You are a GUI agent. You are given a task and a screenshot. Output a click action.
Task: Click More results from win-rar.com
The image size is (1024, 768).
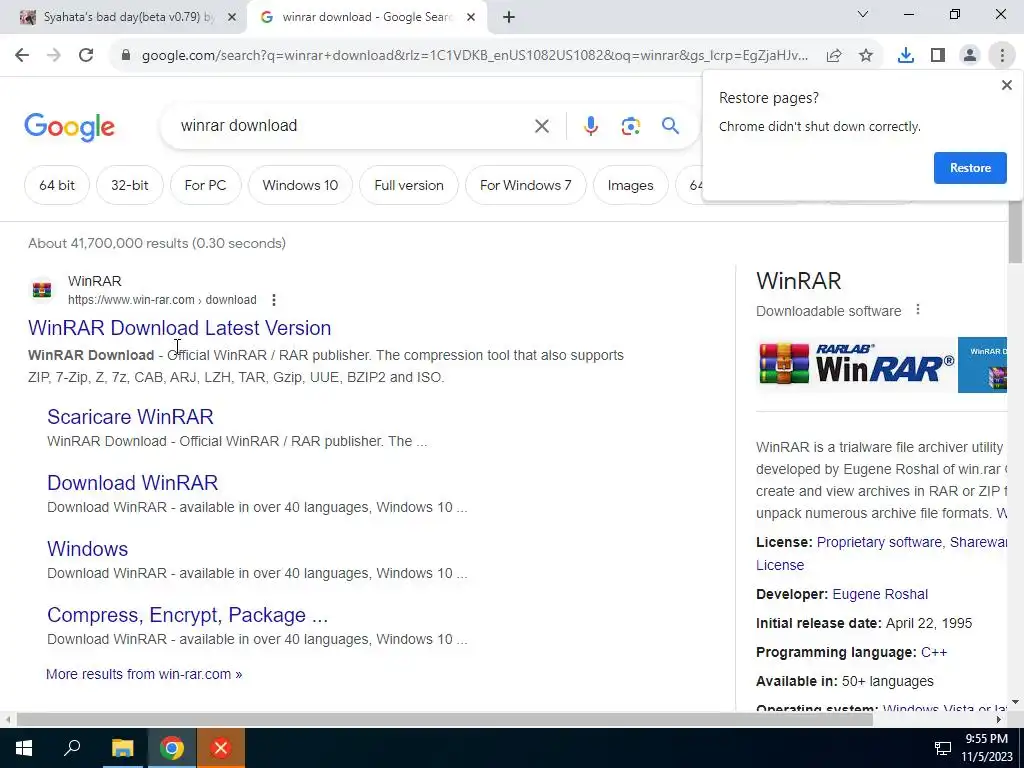(144, 674)
